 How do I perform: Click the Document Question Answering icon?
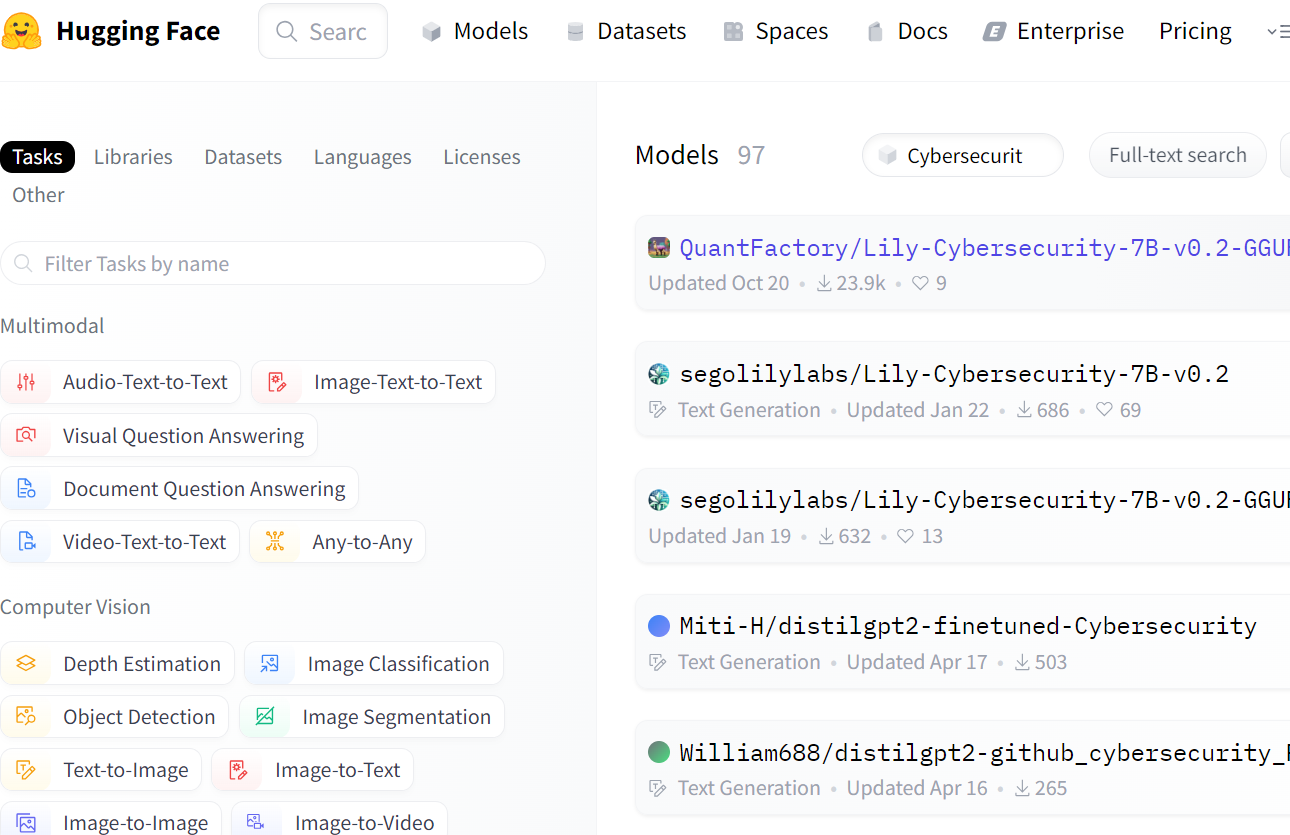click(x=26, y=489)
